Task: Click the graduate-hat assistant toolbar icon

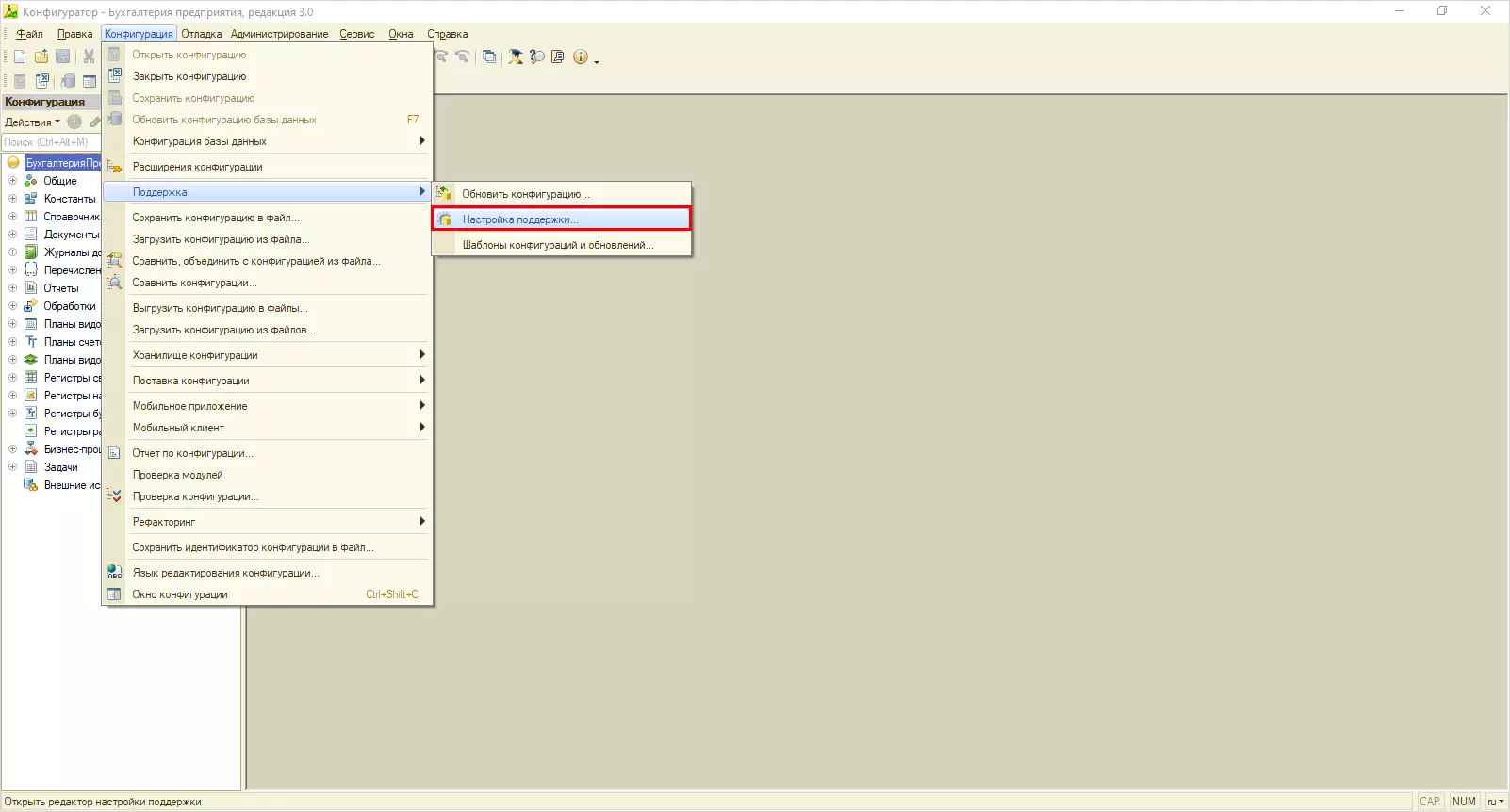Action: click(516, 57)
